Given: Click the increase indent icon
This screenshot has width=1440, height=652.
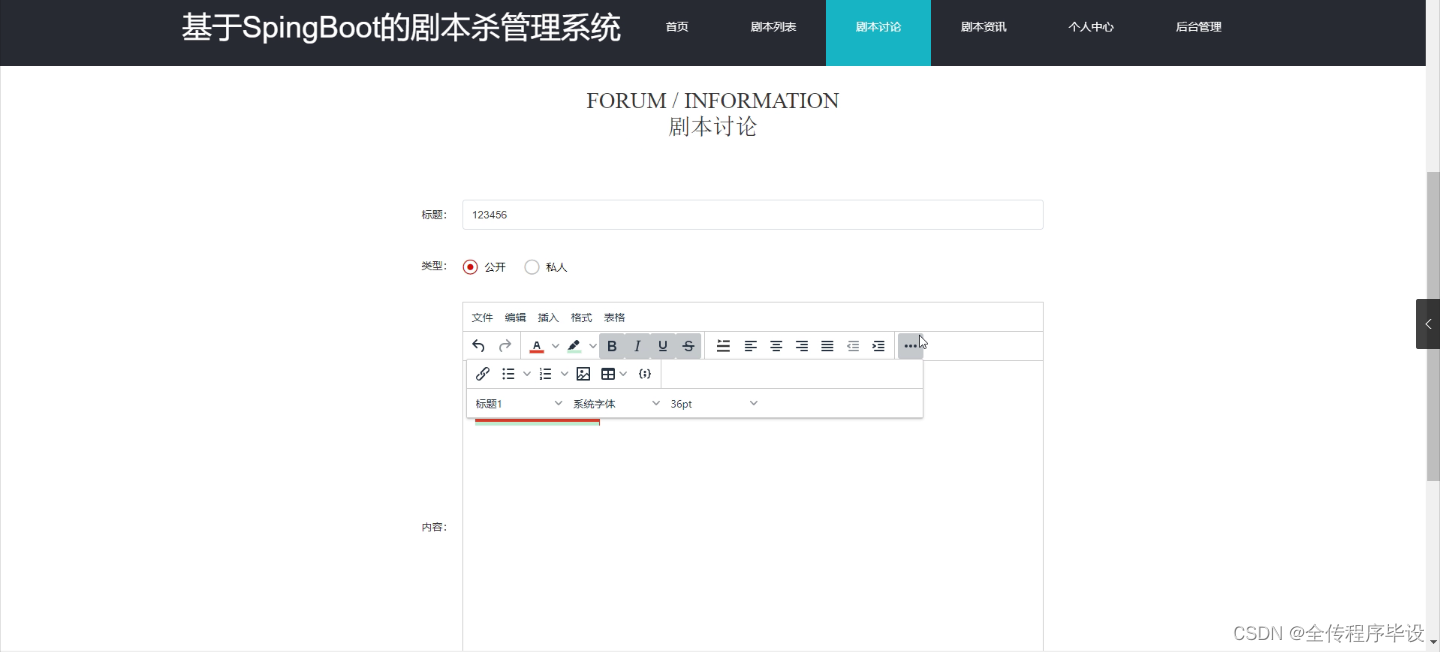Looking at the screenshot, I should point(878,346).
